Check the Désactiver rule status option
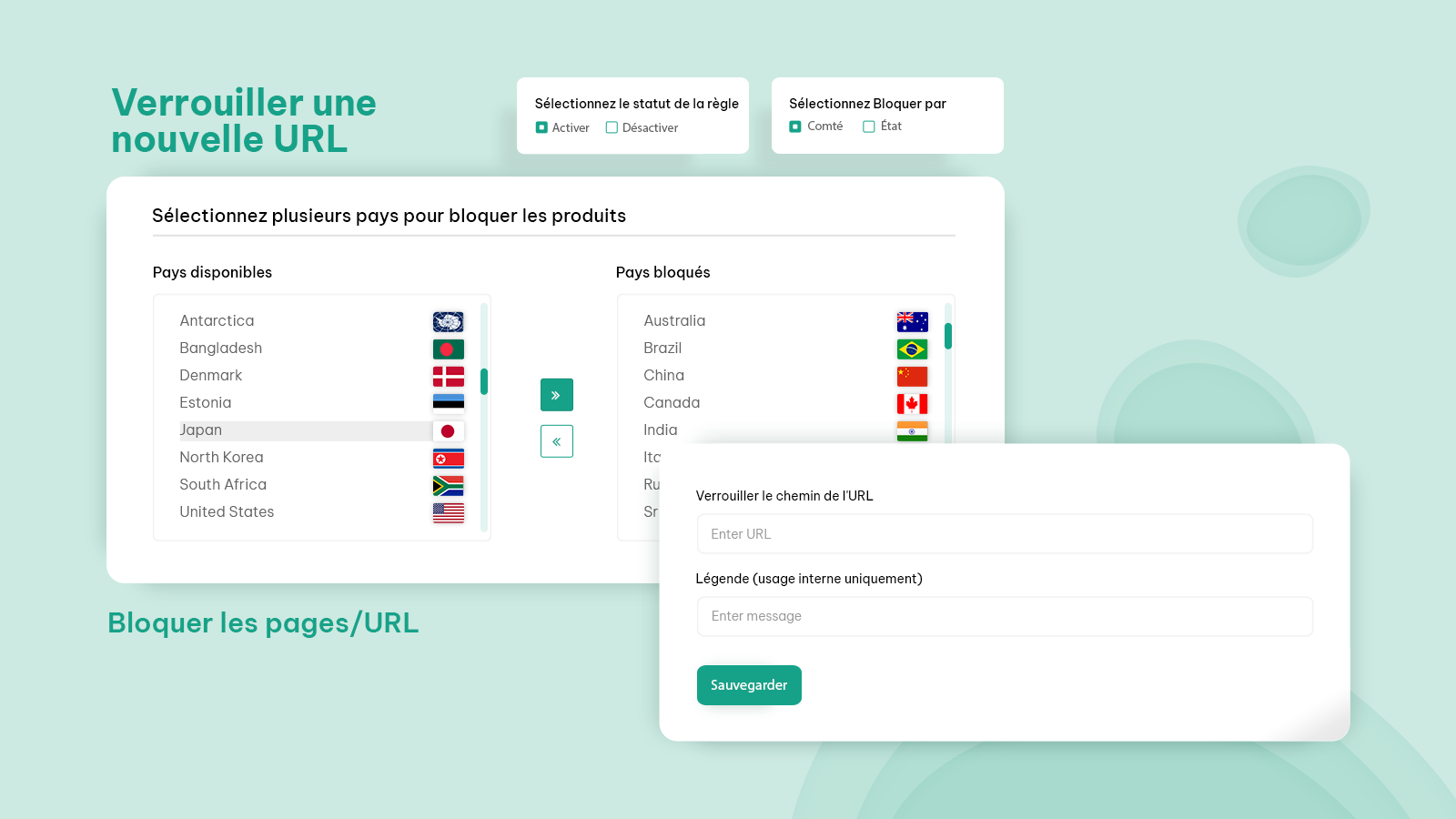This screenshot has height=819, width=1456. 612,127
